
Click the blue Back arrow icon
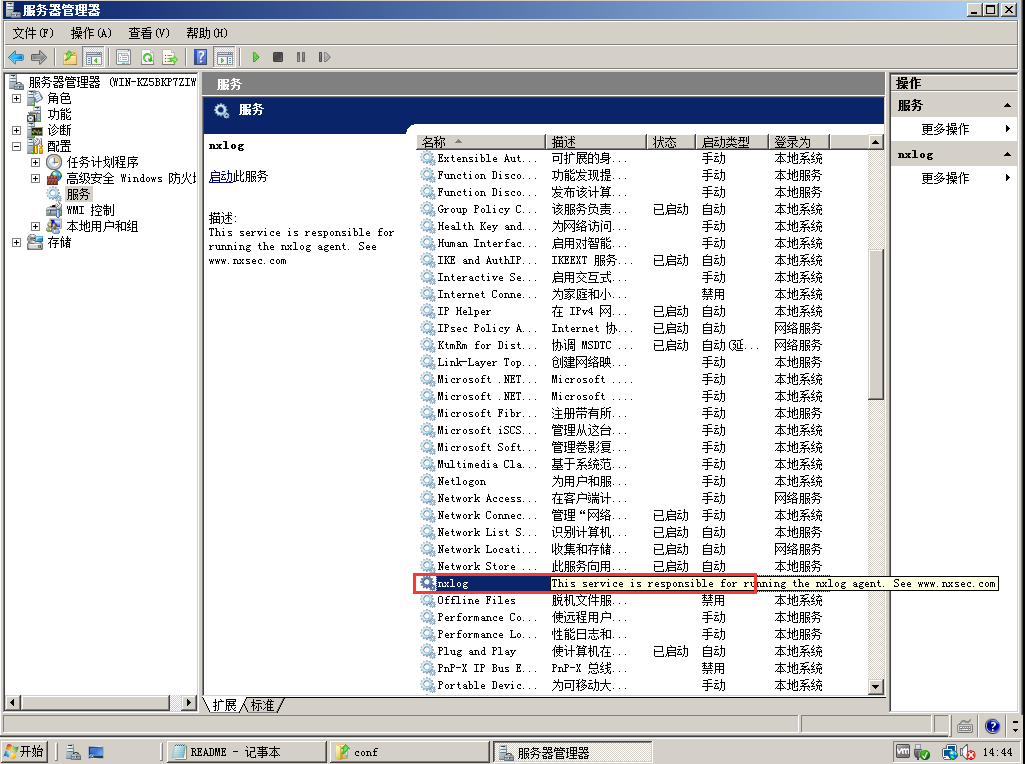coord(16,57)
